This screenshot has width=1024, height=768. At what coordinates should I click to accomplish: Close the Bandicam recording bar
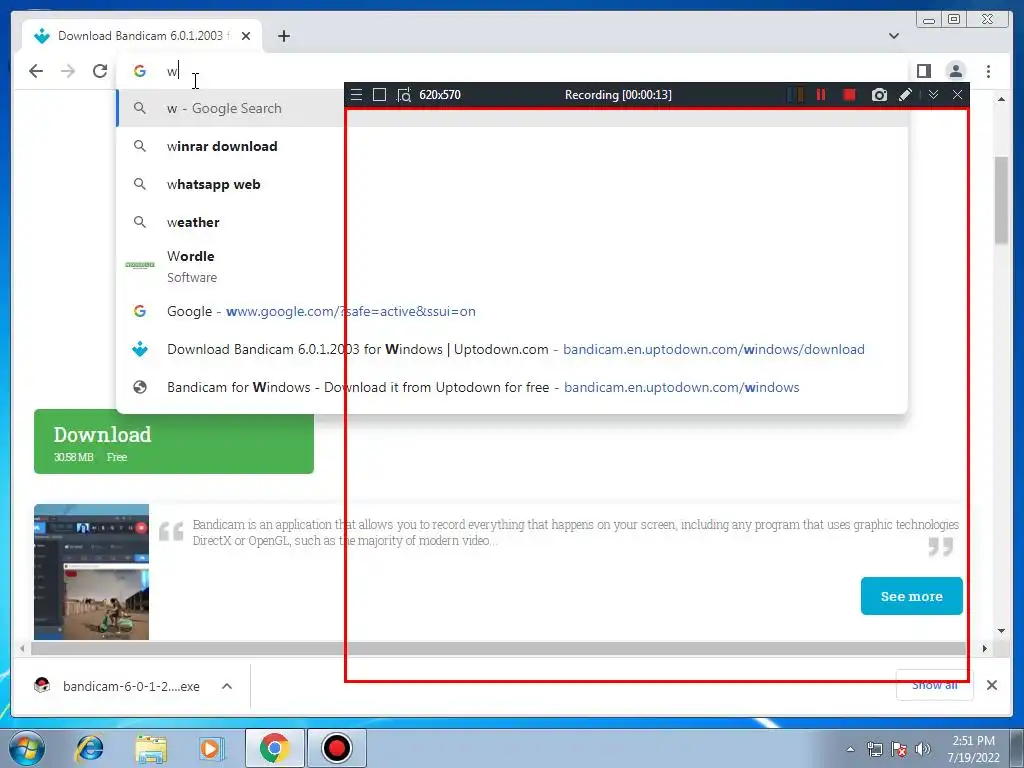tap(957, 95)
